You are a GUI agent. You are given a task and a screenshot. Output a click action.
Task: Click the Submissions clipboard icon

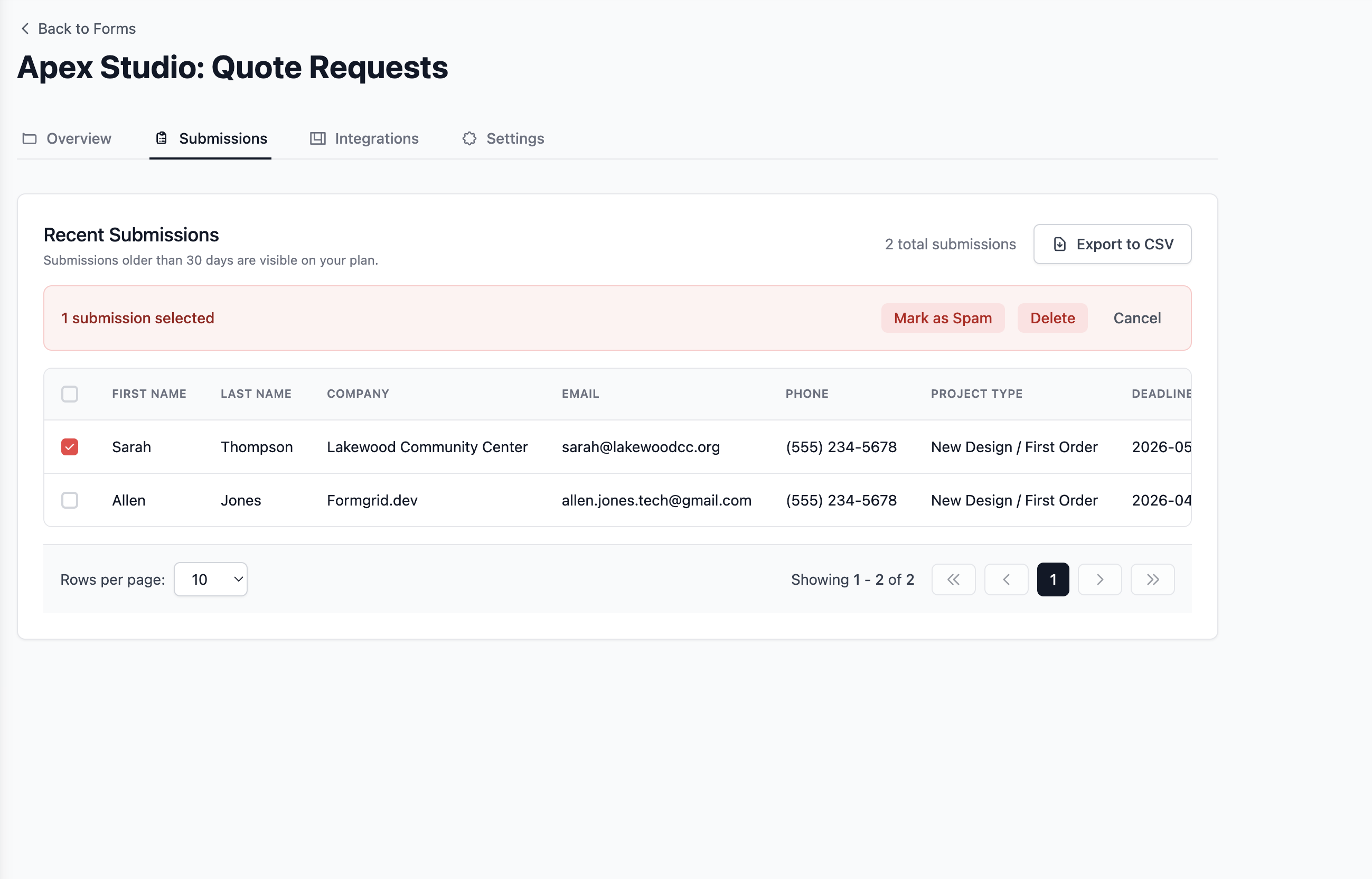point(162,139)
